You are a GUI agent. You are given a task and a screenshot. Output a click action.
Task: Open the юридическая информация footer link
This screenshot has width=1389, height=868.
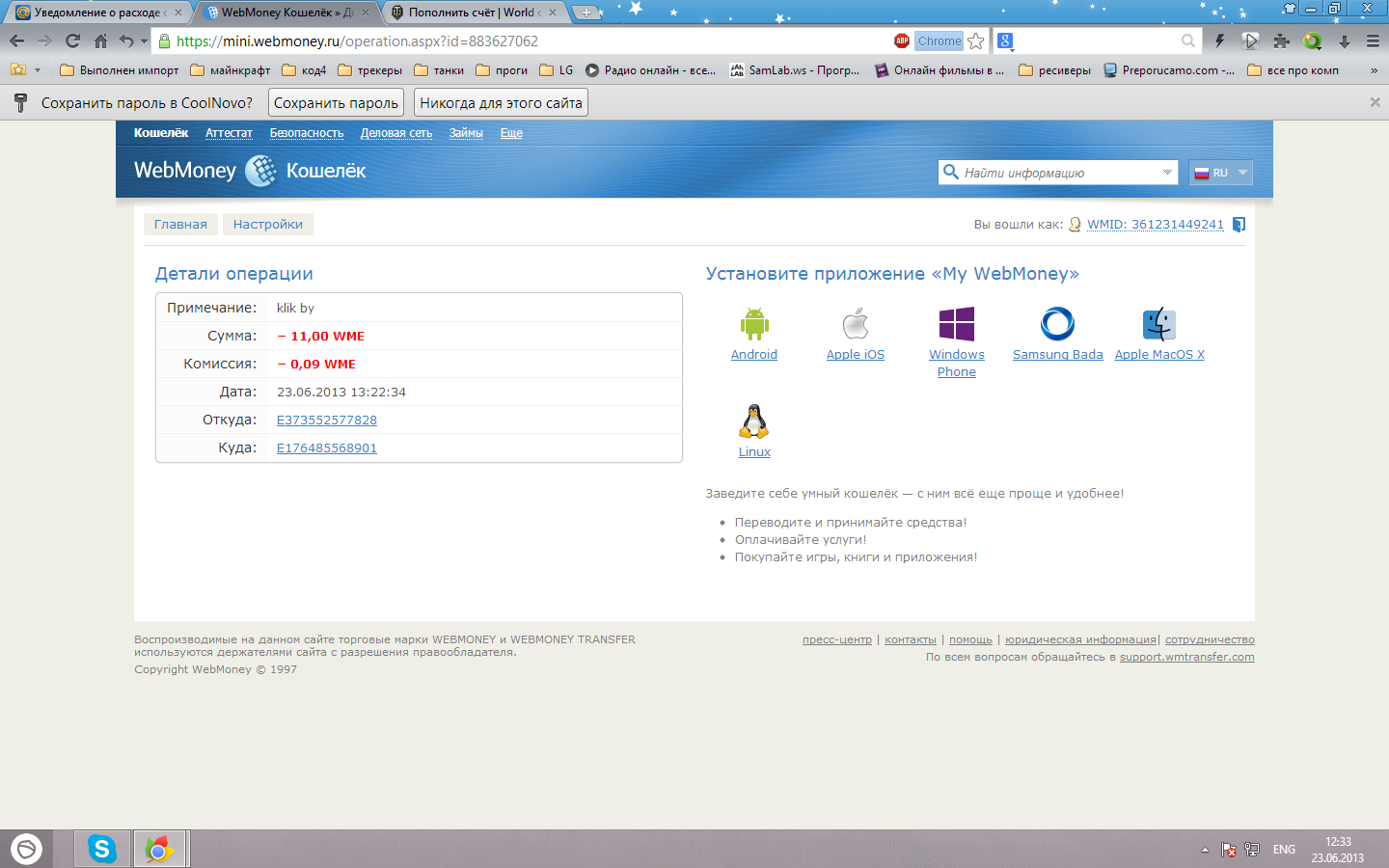[x=1080, y=640]
